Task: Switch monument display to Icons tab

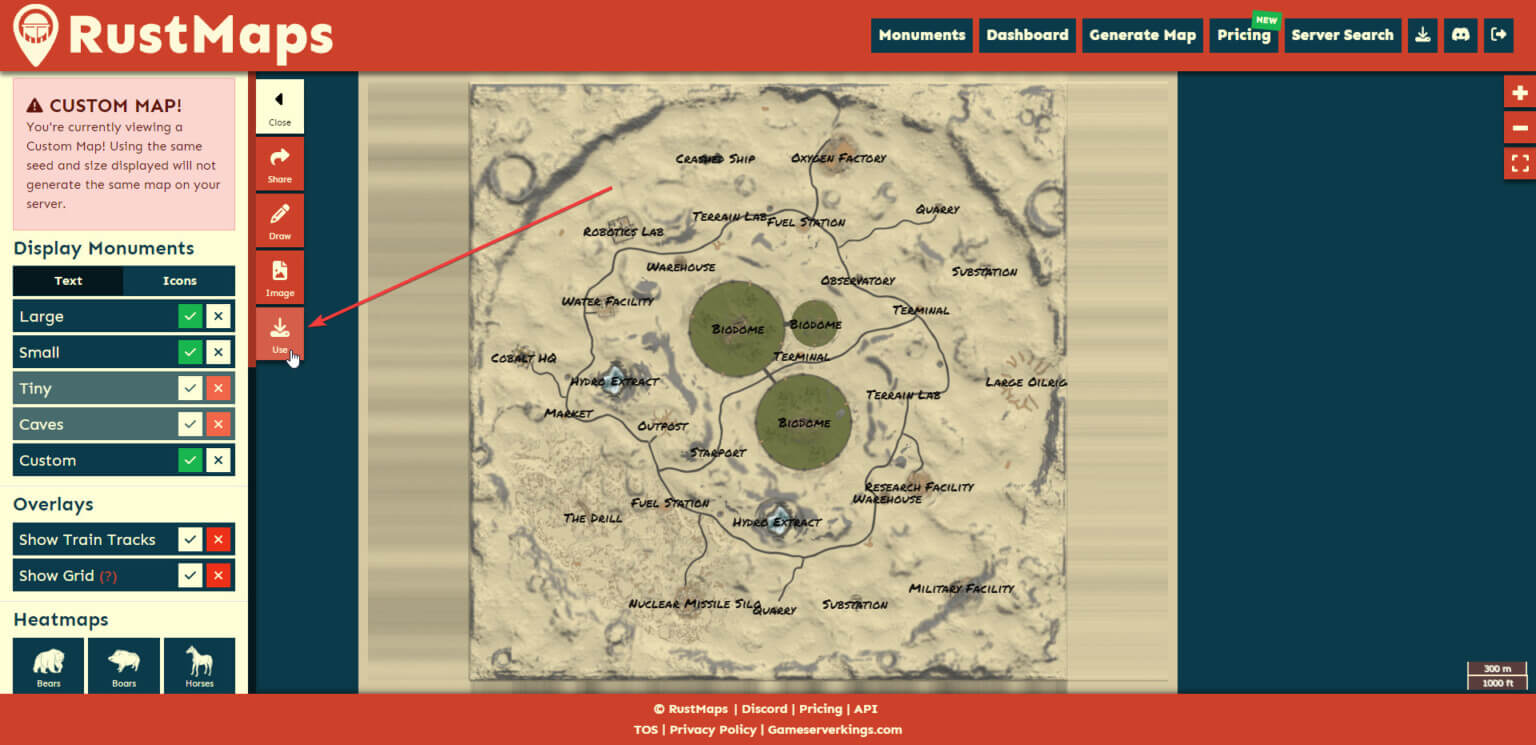Action: tap(180, 281)
